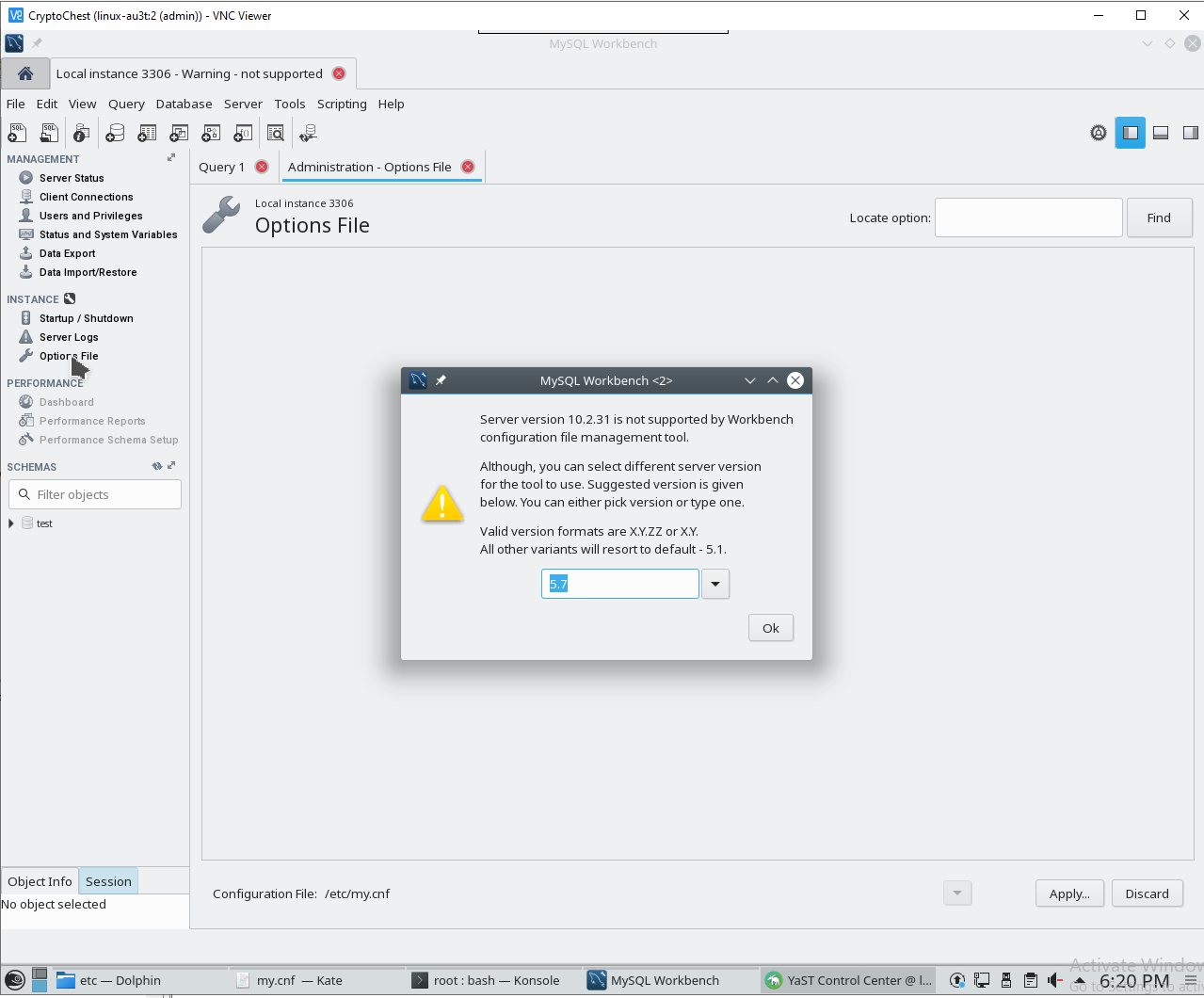The height and width of the screenshot is (998, 1204).
Task: Click the Find button
Action: (x=1159, y=217)
